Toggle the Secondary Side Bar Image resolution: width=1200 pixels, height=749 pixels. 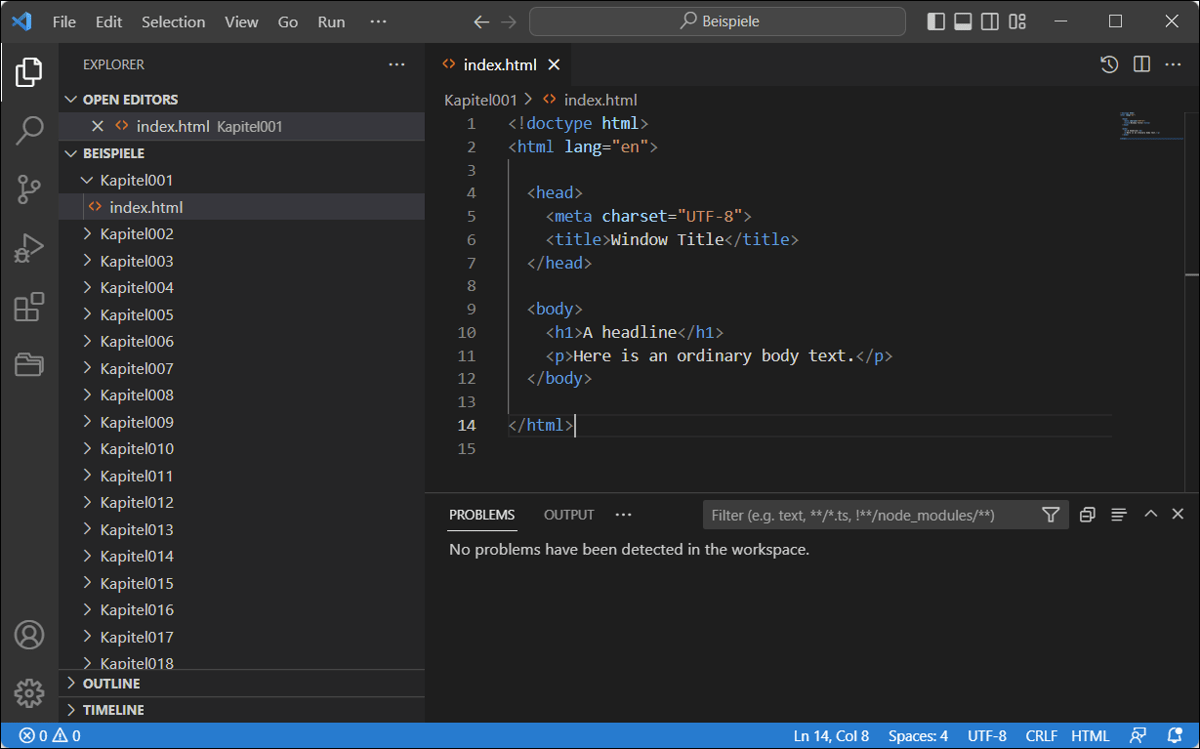tap(989, 20)
